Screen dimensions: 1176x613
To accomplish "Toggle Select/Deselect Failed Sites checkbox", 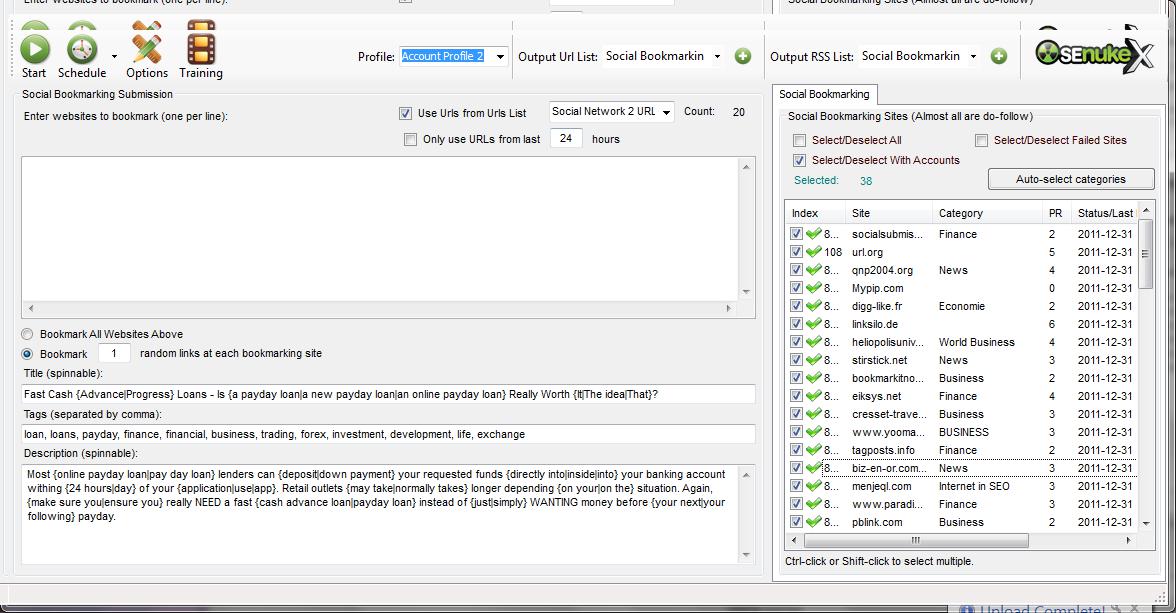I will (x=981, y=140).
